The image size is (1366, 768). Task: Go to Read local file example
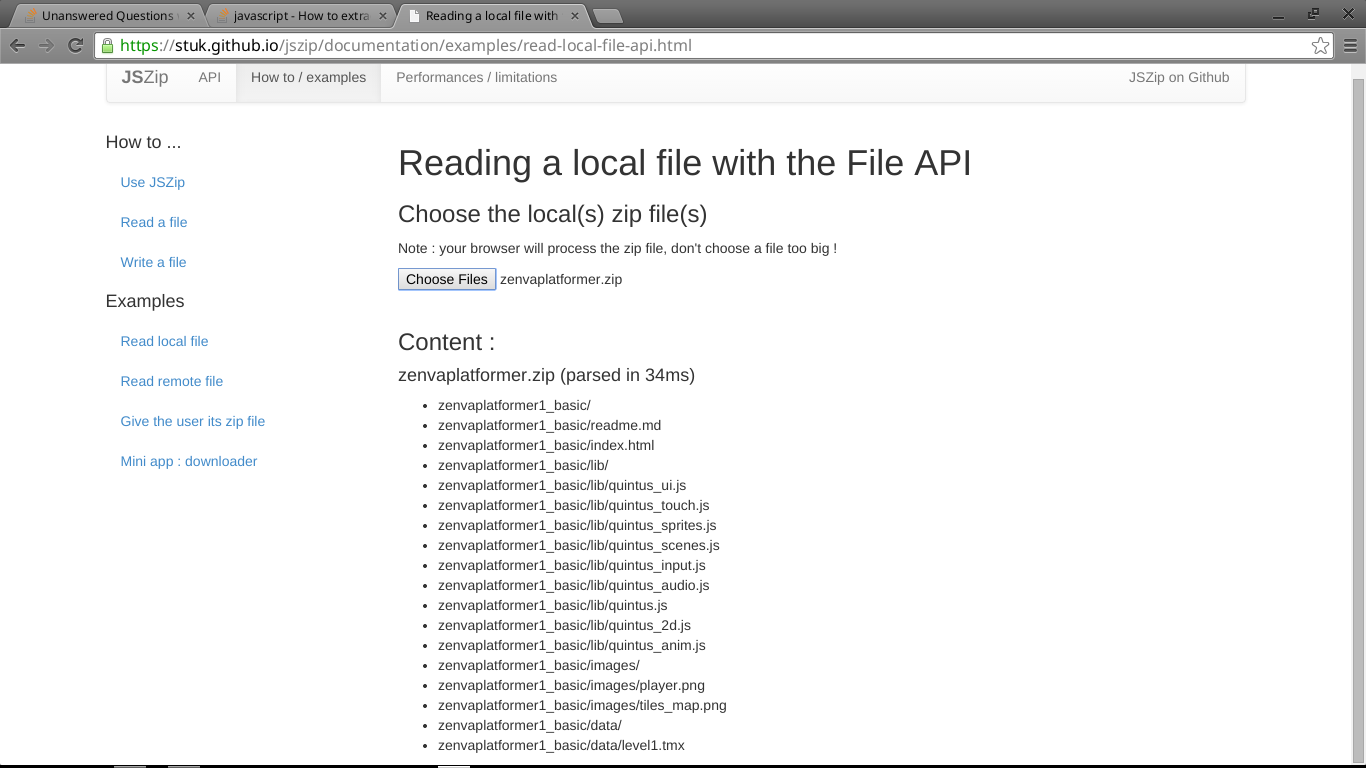[164, 341]
